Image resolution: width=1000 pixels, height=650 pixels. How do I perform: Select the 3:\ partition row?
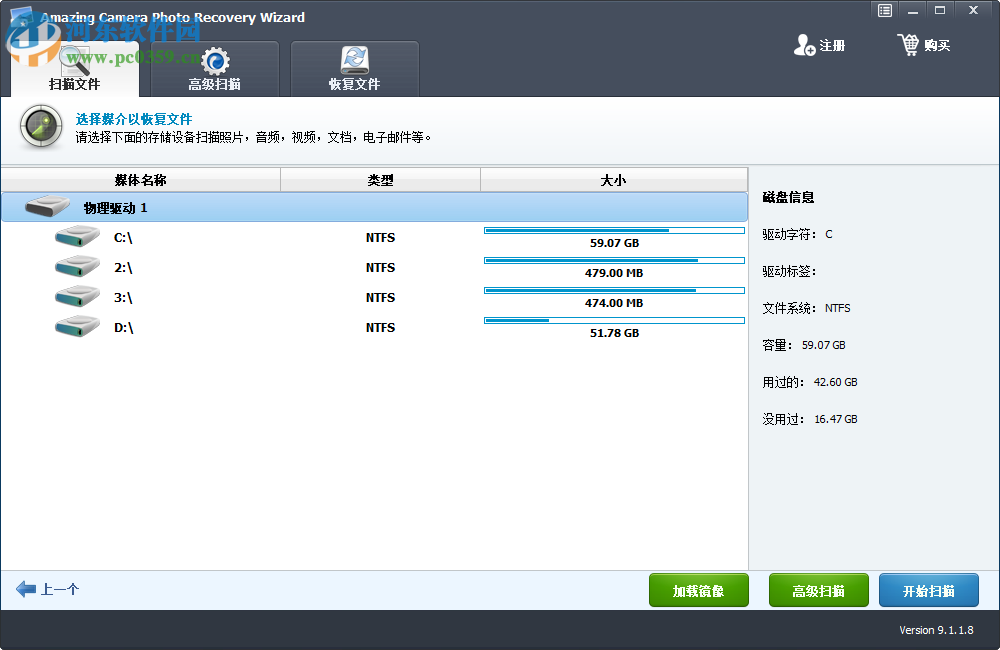(200, 297)
